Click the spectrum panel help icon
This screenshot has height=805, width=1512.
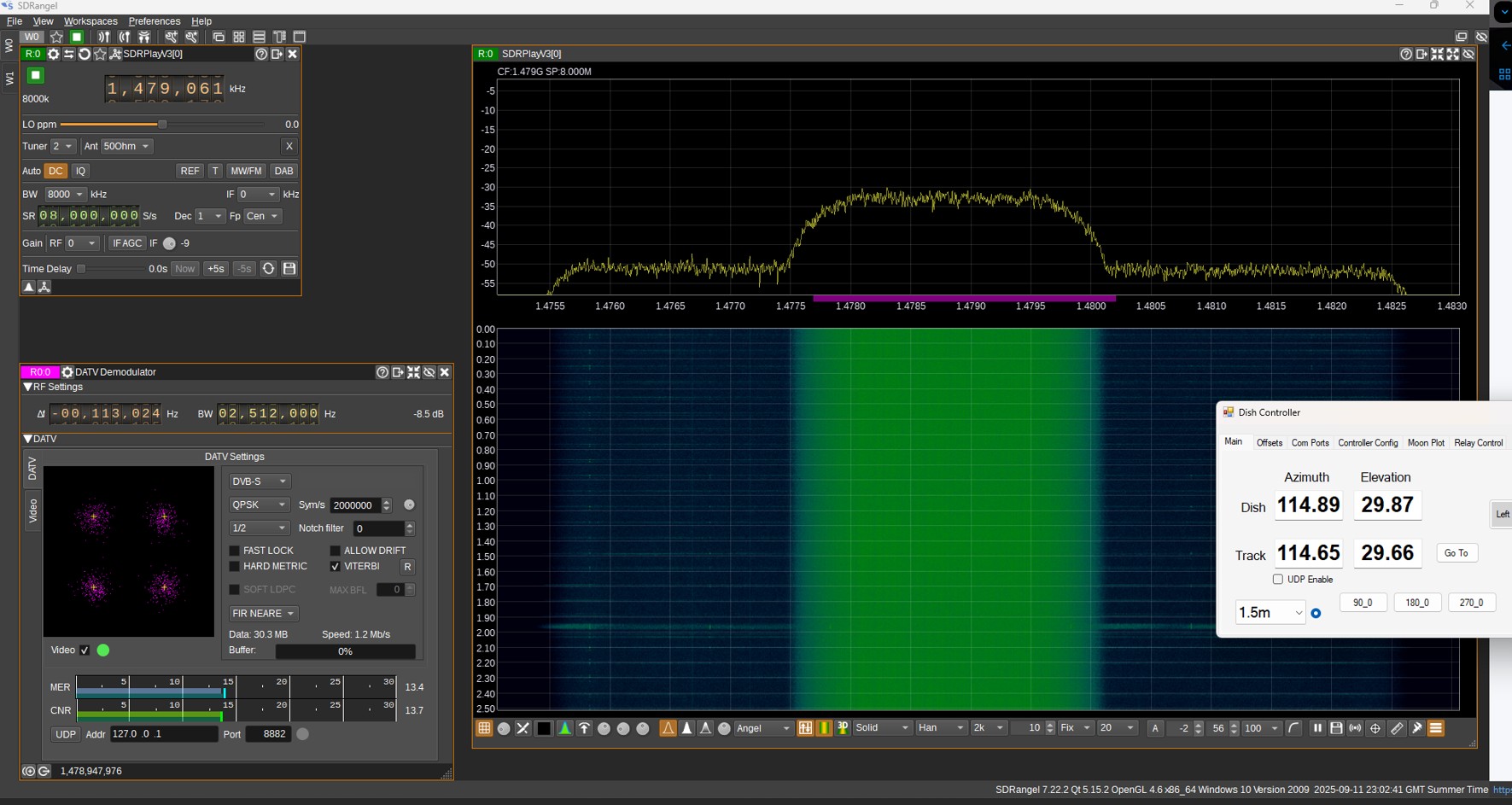click(1406, 54)
